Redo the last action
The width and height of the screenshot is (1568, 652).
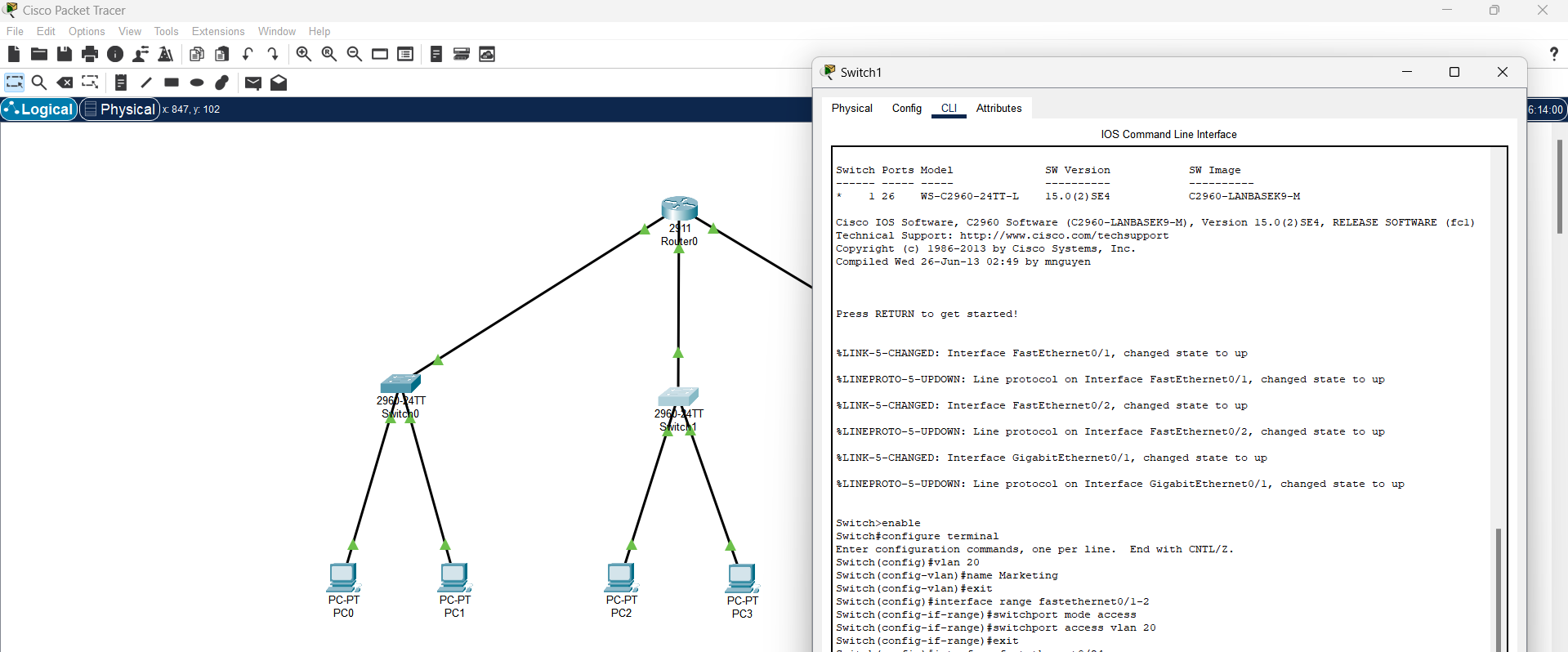click(273, 54)
